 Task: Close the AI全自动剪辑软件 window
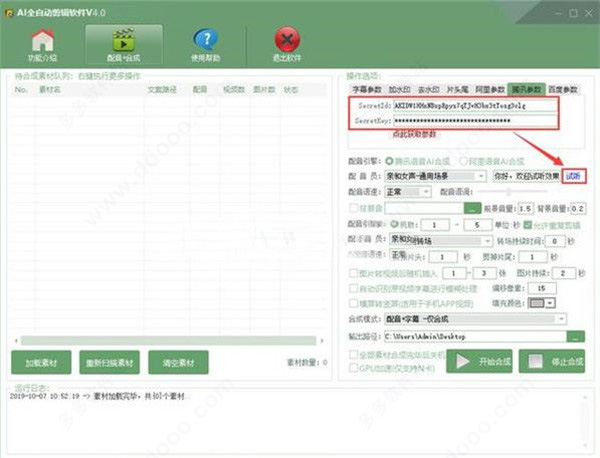(x=589, y=13)
